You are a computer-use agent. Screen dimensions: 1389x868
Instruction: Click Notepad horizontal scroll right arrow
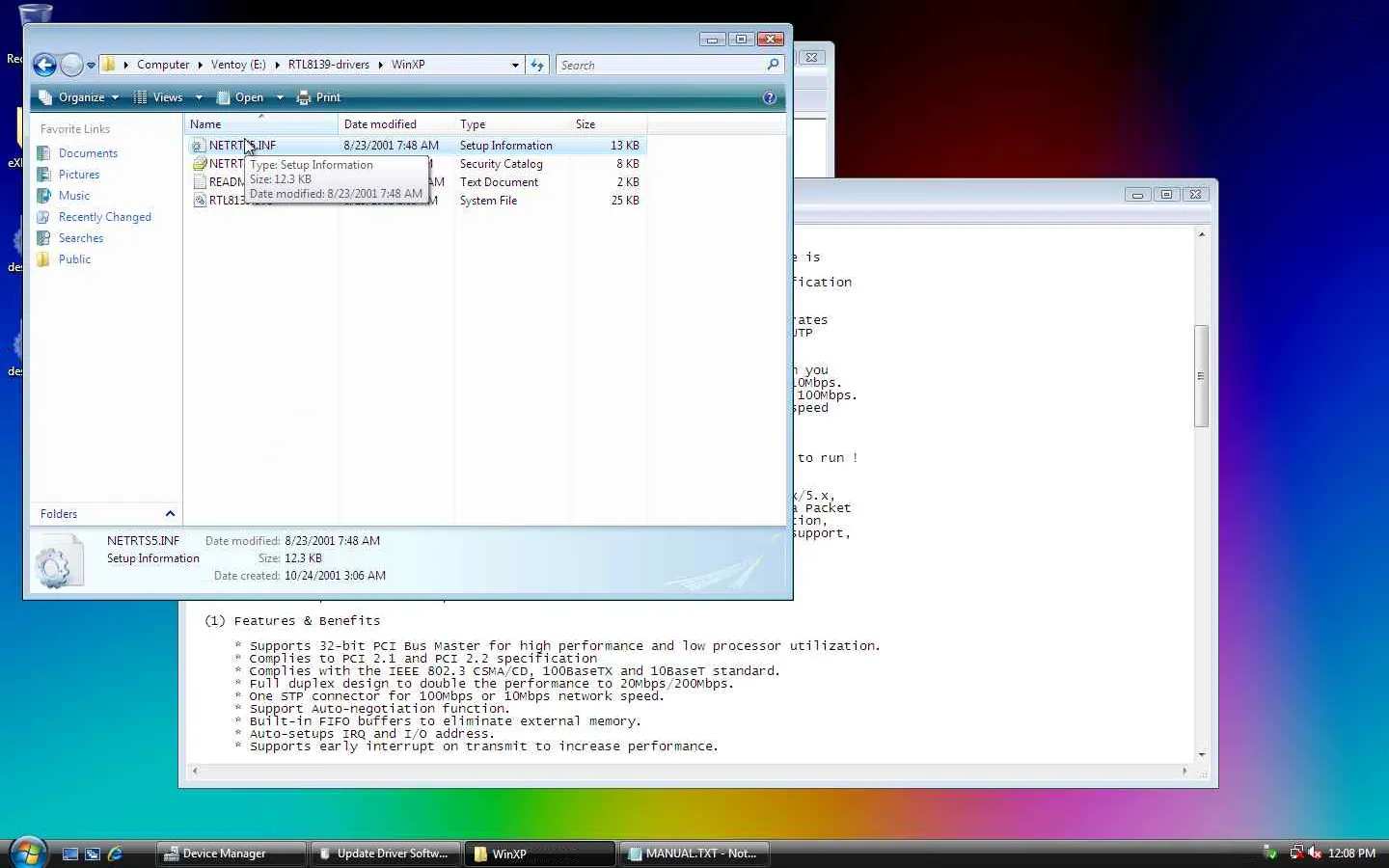tap(1185, 771)
